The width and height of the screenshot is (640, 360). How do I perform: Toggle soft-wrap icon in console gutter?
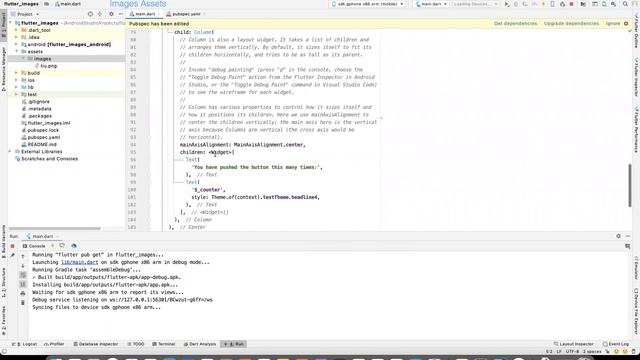[23, 275]
